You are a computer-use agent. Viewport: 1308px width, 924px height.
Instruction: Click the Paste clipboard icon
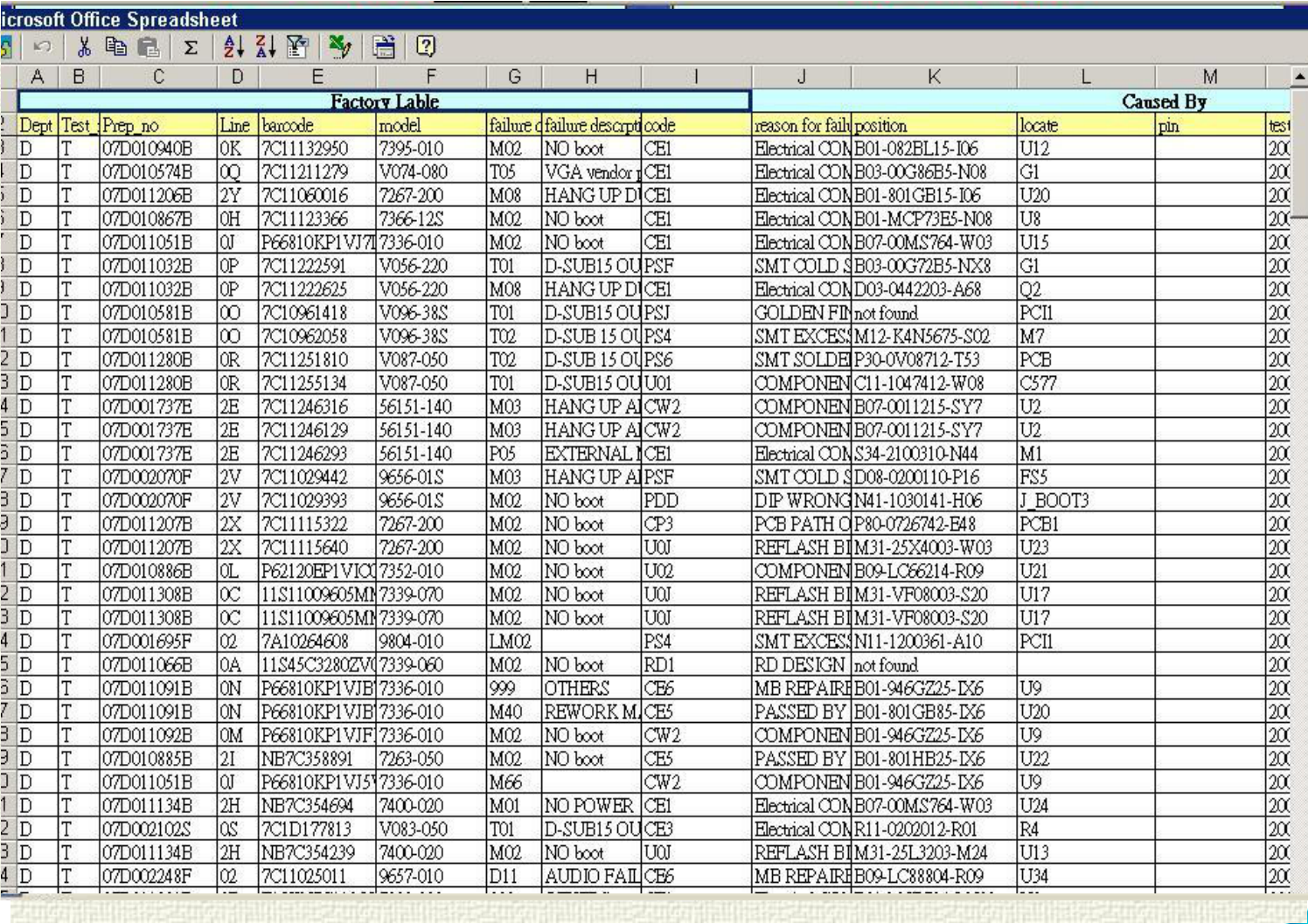coord(150,47)
